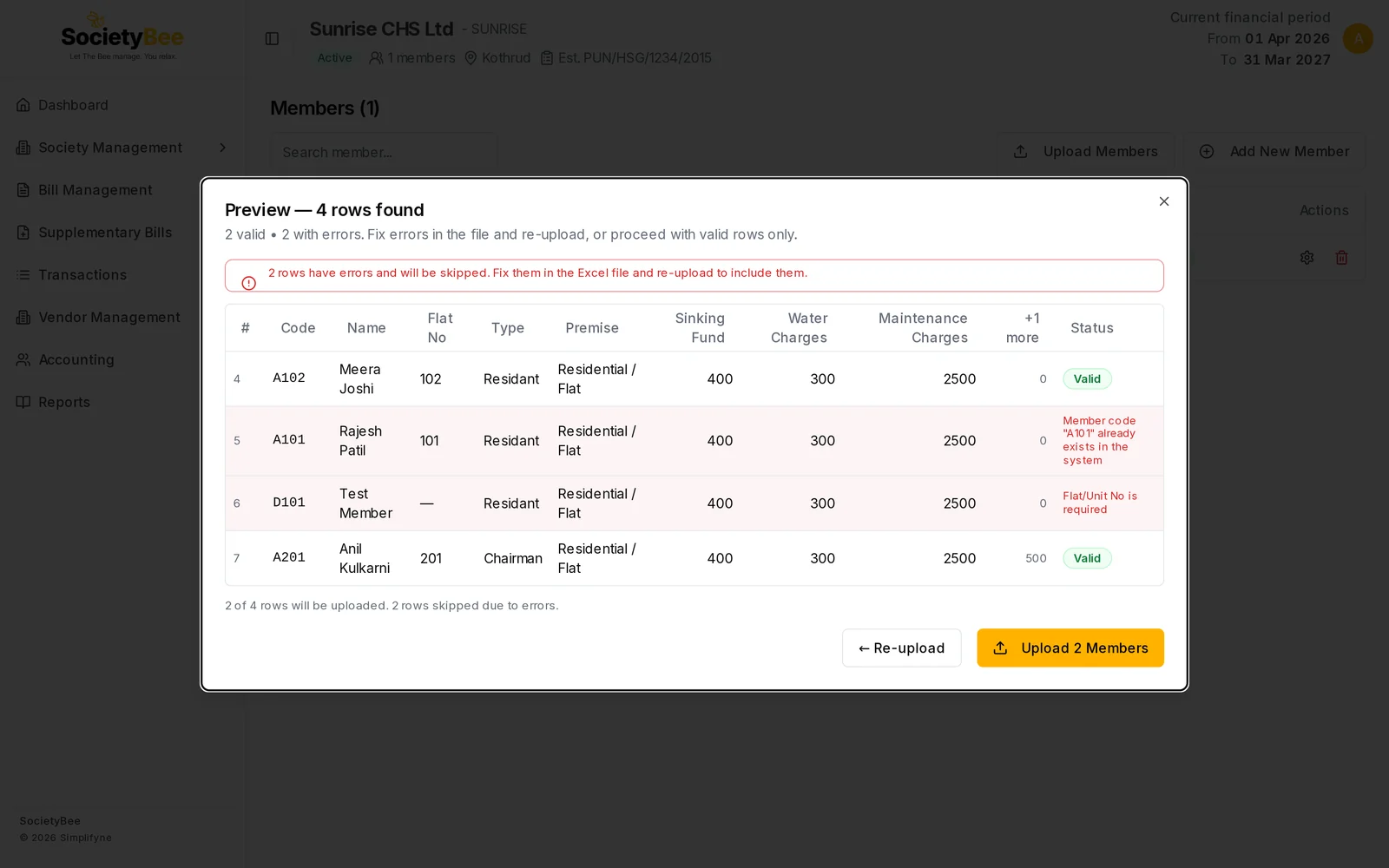Click the Add New Member button
Image resolution: width=1389 pixels, height=868 pixels.
point(1274,152)
